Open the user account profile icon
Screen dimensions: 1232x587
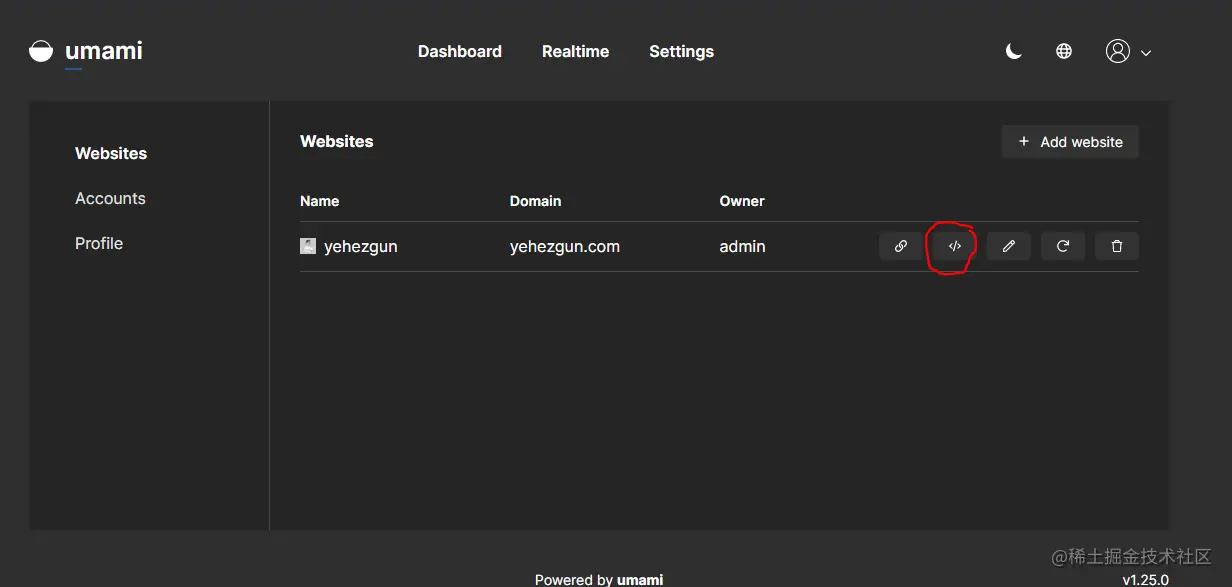pos(1119,51)
